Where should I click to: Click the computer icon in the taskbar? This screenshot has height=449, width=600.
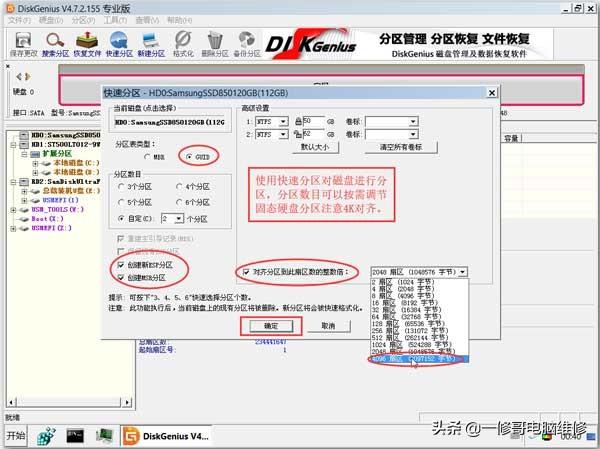pyautogui.click(x=104, y=436)
